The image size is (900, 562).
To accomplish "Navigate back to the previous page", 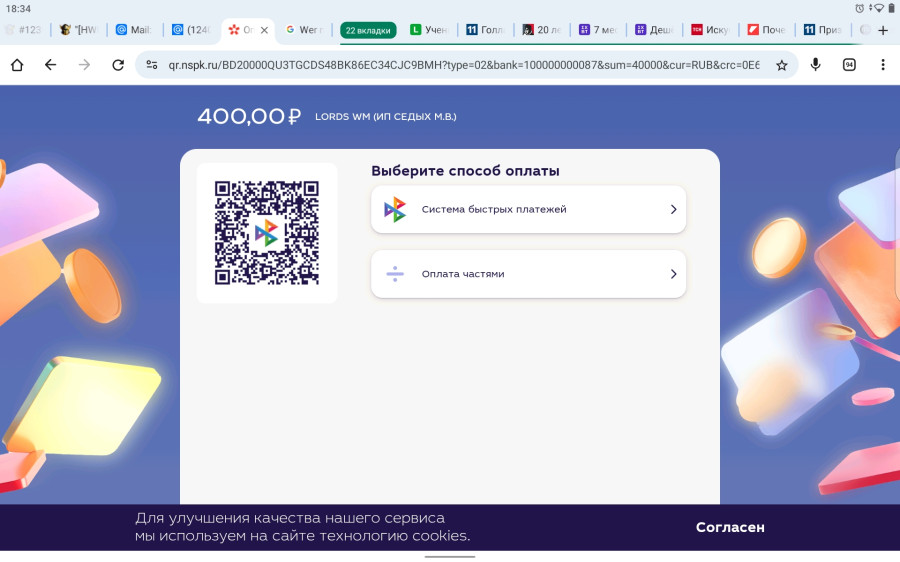I will point(51,65).
